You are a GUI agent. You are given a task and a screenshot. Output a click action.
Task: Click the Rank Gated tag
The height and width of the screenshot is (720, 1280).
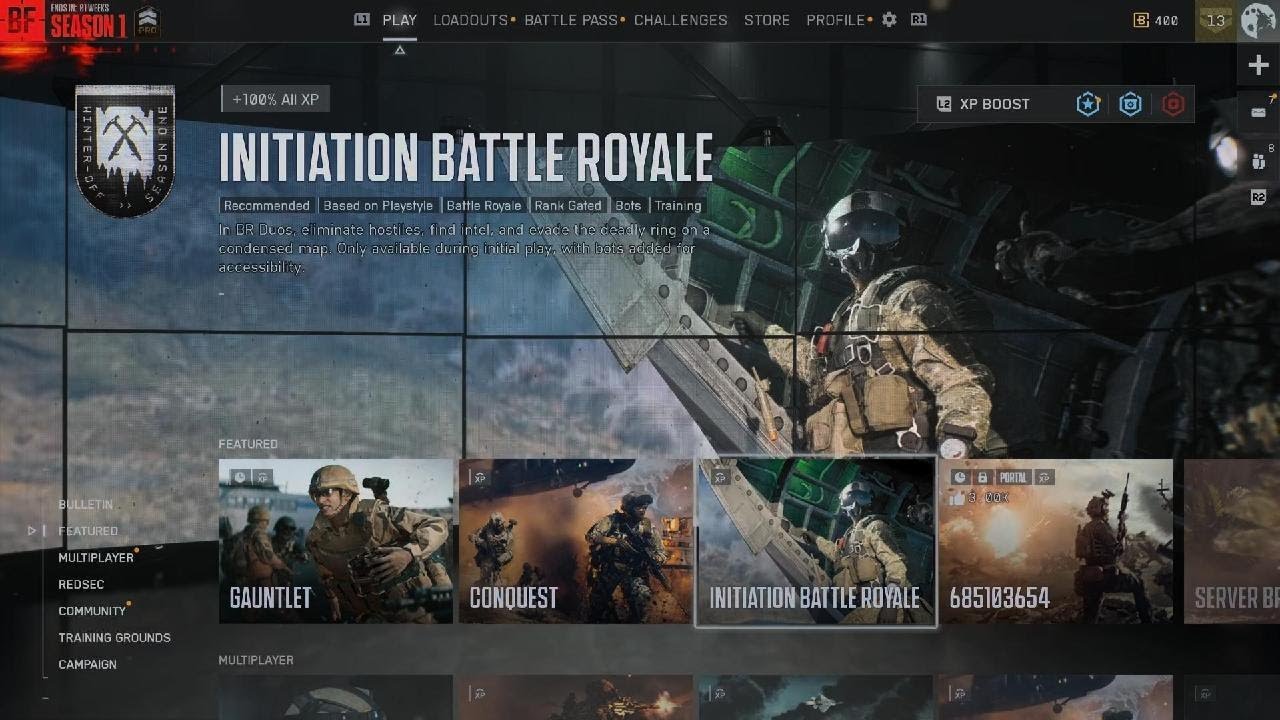coord(568,206)
